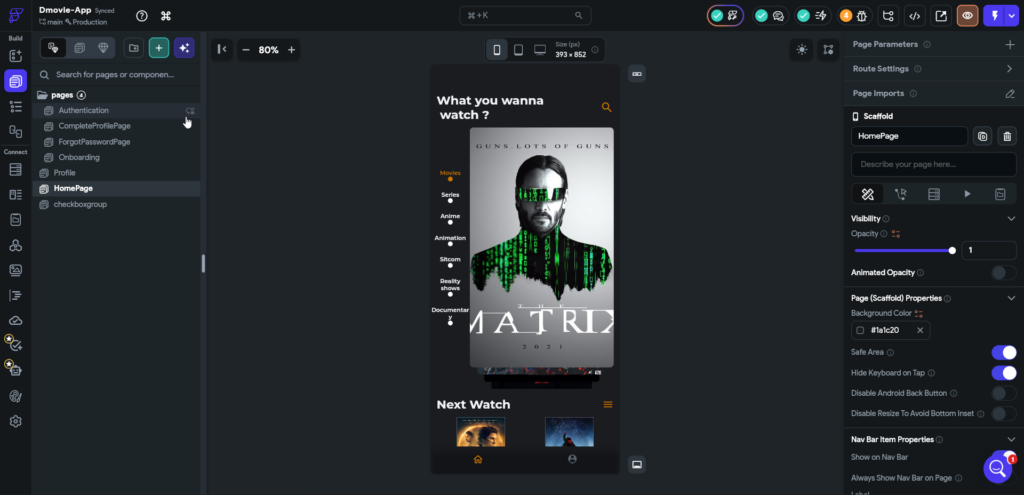Open the Theme Settings palette icon
1024x495 pixels.
[x=16, y=396]
